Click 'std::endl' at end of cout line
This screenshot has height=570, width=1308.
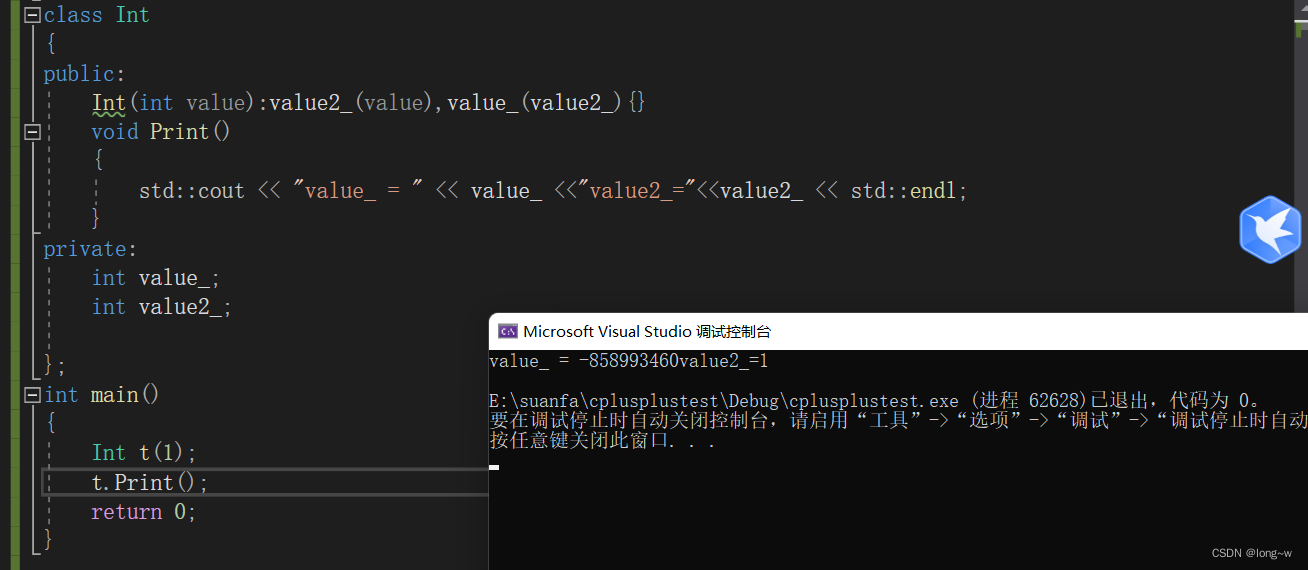(x=905, y=191)
